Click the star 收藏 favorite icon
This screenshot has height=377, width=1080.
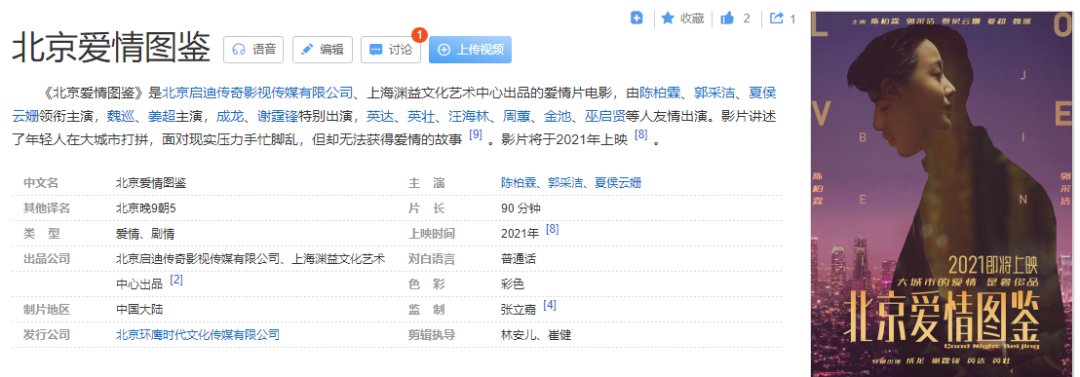[667, 18]
